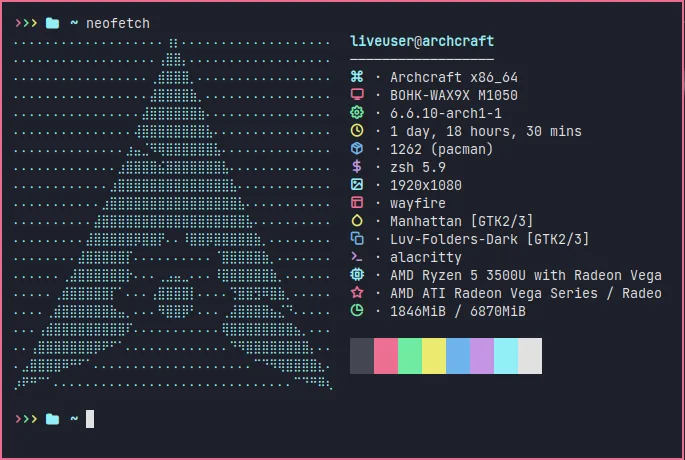Click the Archcraft x86_64 text
Image resolution: width=685 pixels, height=460 pixels.
454,77
